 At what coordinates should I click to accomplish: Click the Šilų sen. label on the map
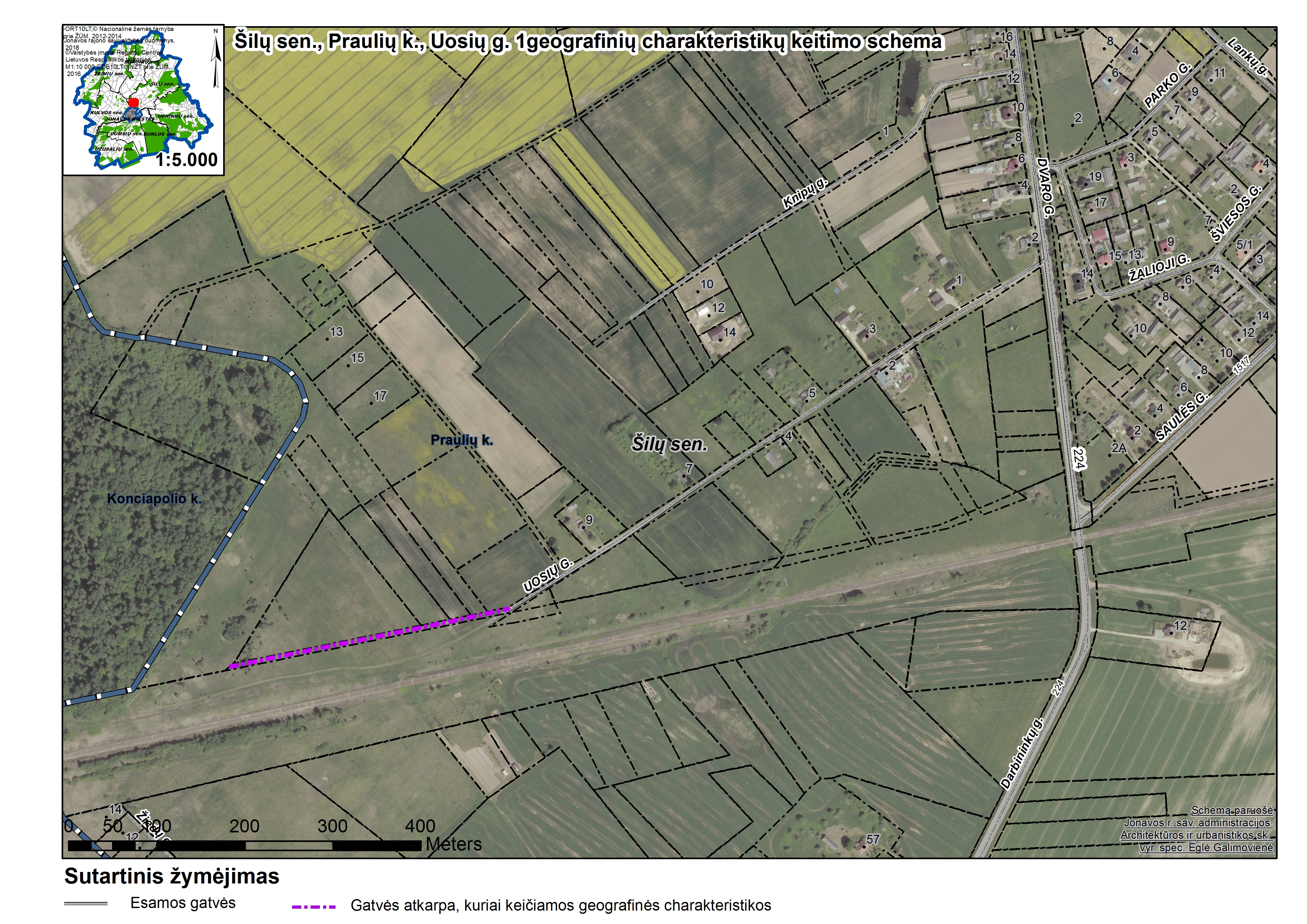(669, 444)
